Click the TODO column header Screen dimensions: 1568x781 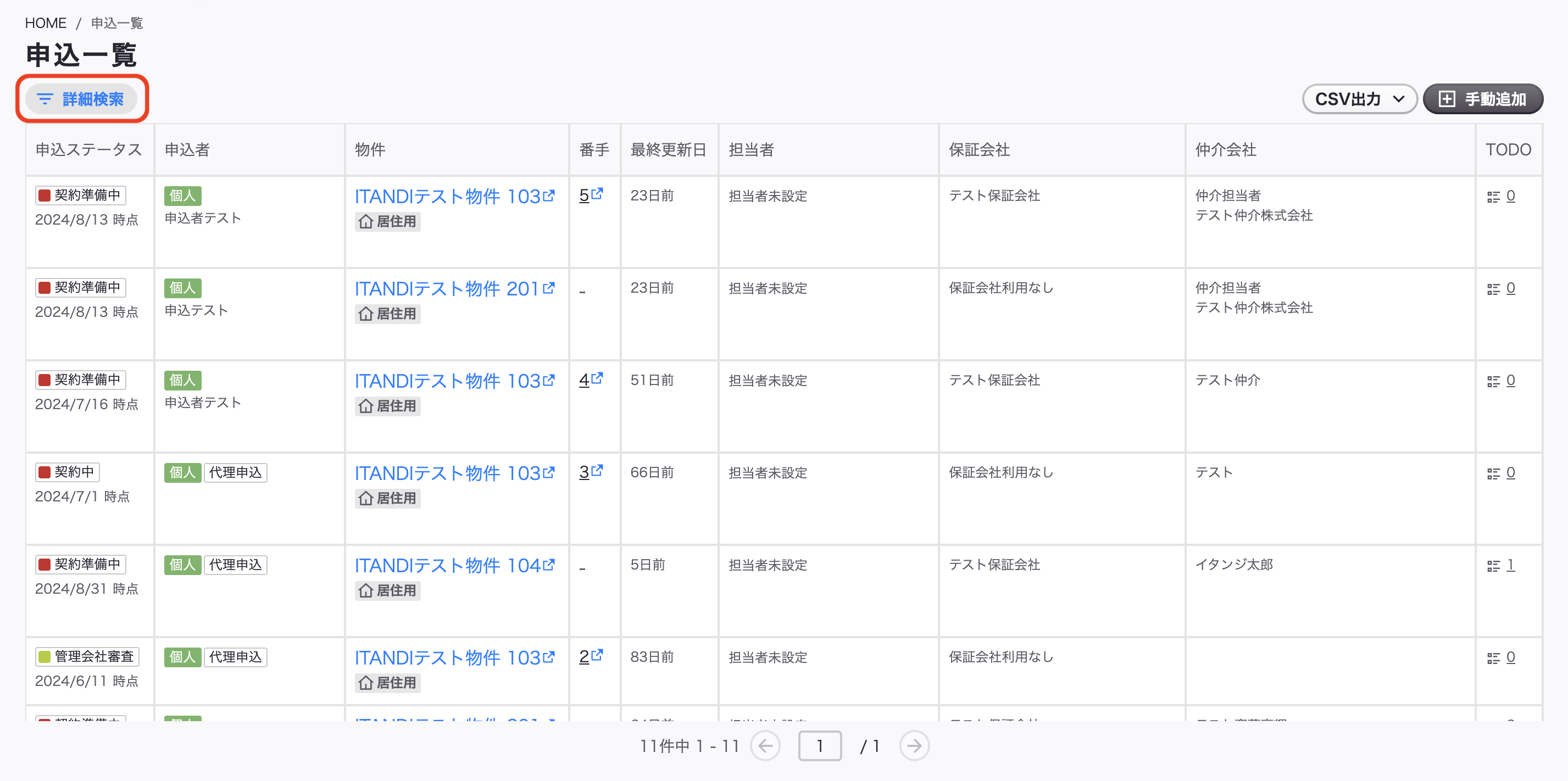point(1508,150)
